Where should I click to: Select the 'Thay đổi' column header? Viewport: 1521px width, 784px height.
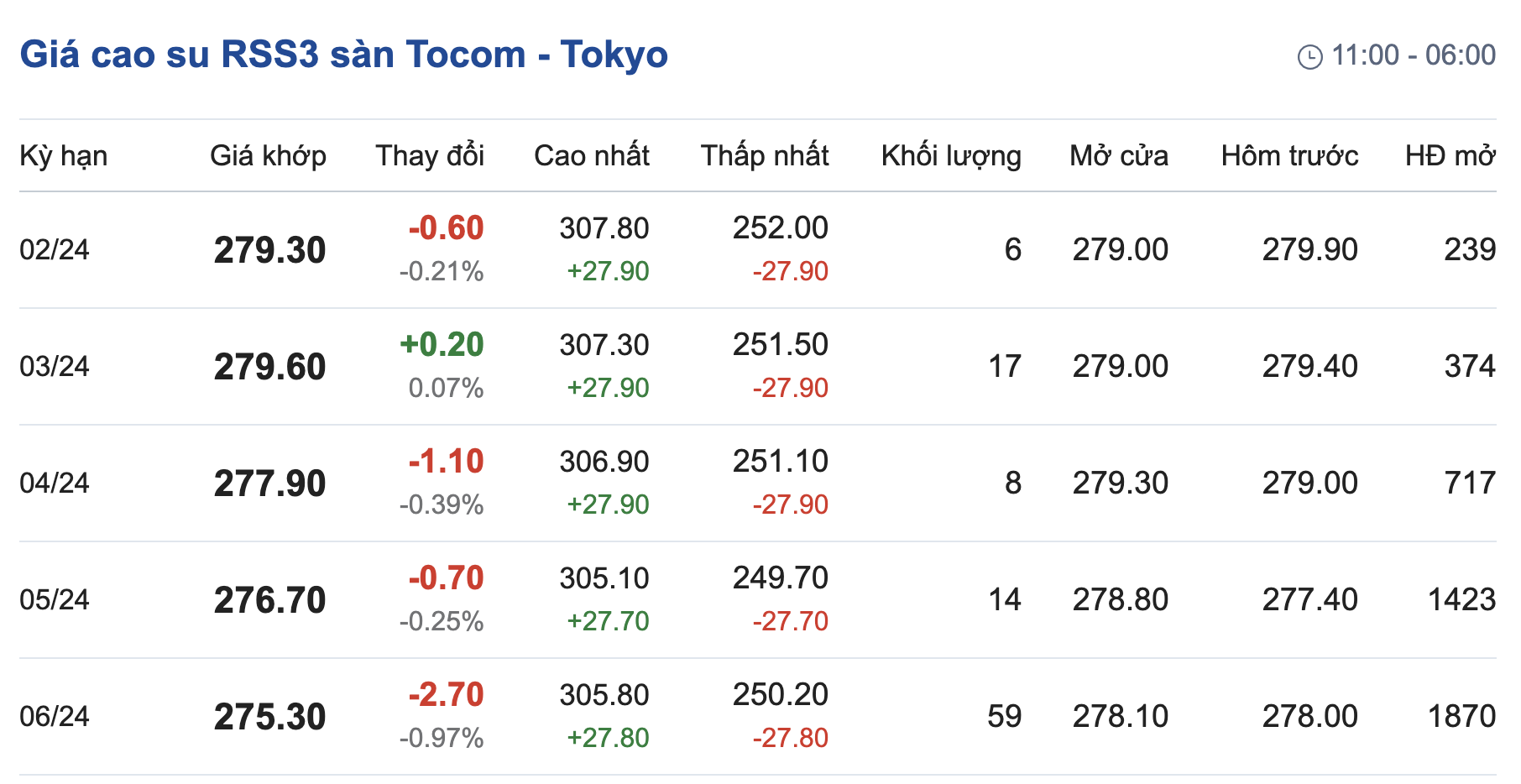click(x=430, y=156)
